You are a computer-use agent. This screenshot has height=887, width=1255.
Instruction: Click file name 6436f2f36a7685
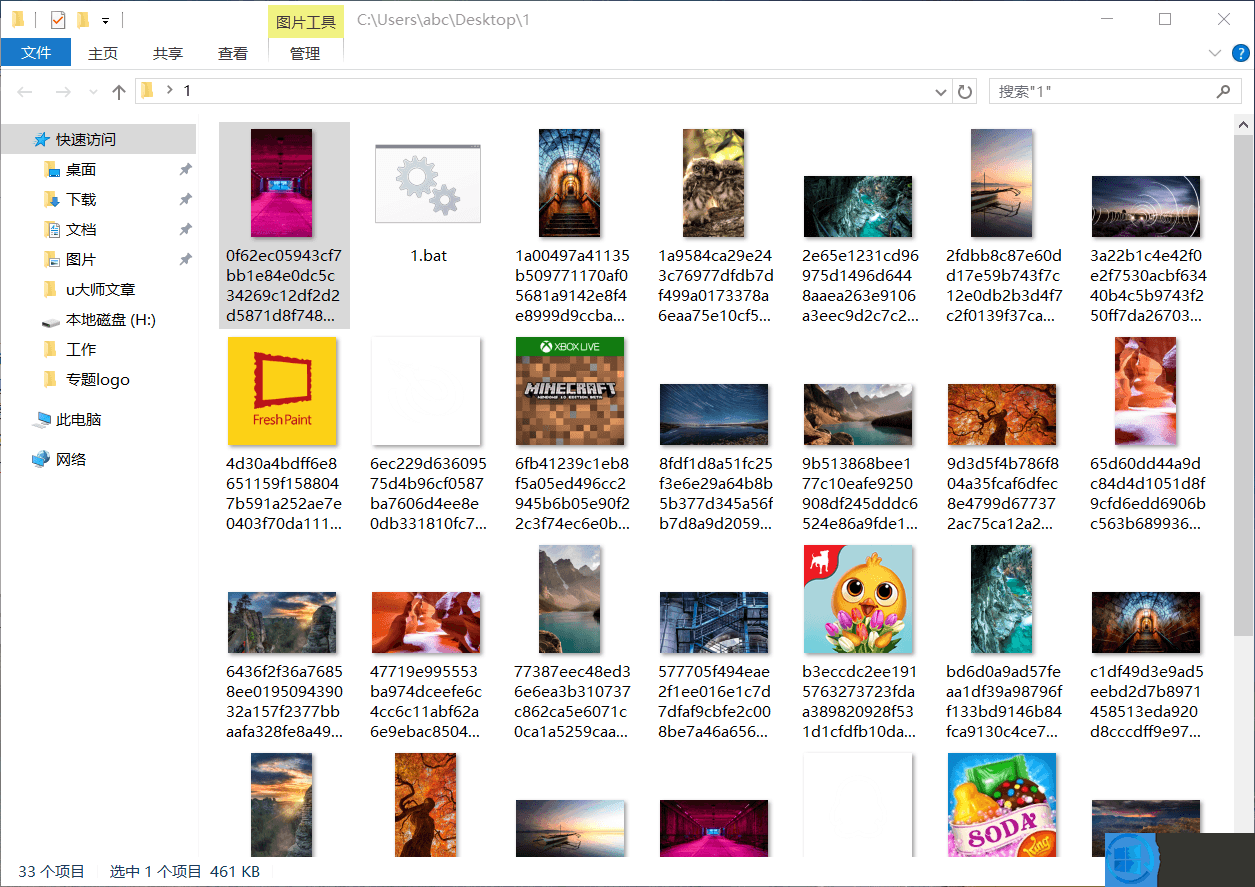[x=282, y=702]
